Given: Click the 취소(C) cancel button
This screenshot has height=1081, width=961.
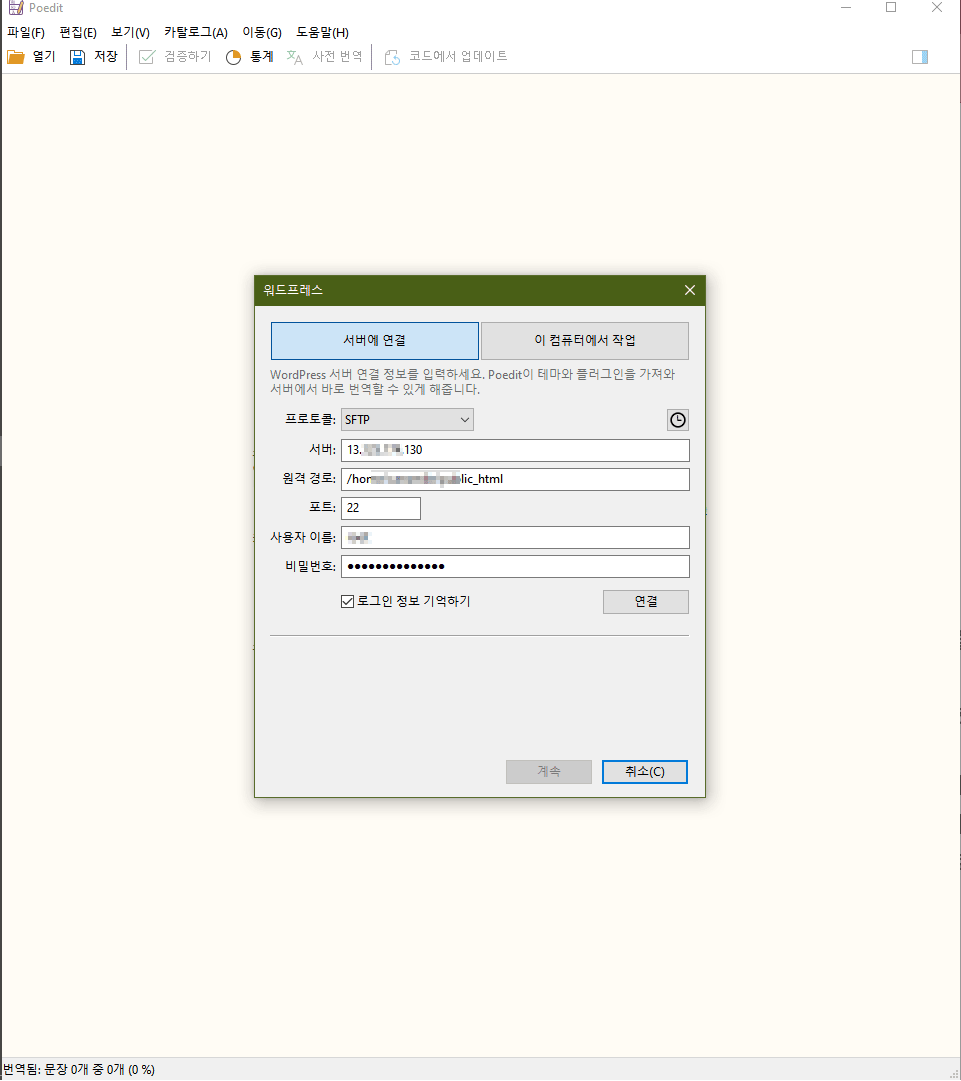Looking at the screenshot, I should coord(645,772).
